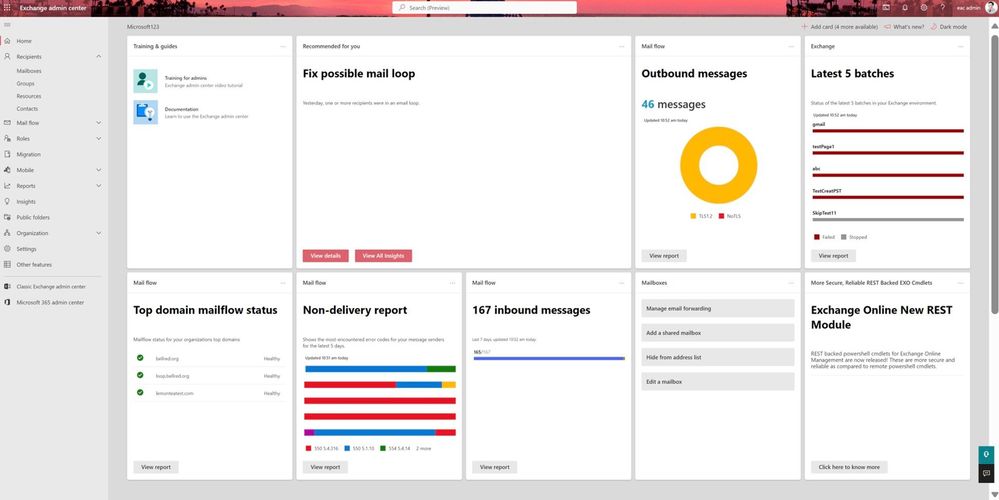Open Insights using the lightbulb icon
Screen dimensions: 999x500
7,201
